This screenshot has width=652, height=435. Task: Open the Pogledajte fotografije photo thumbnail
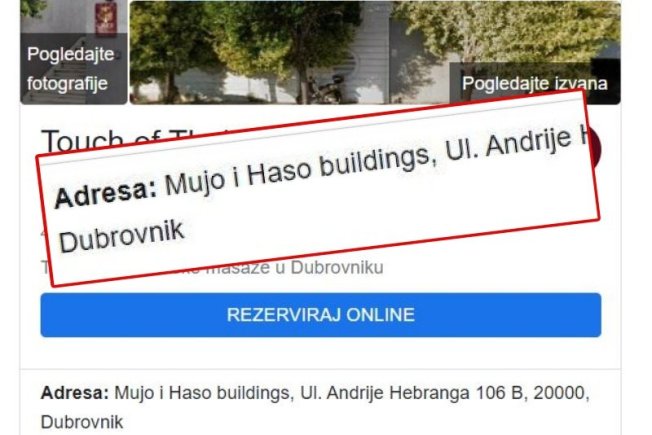[74, 52]
